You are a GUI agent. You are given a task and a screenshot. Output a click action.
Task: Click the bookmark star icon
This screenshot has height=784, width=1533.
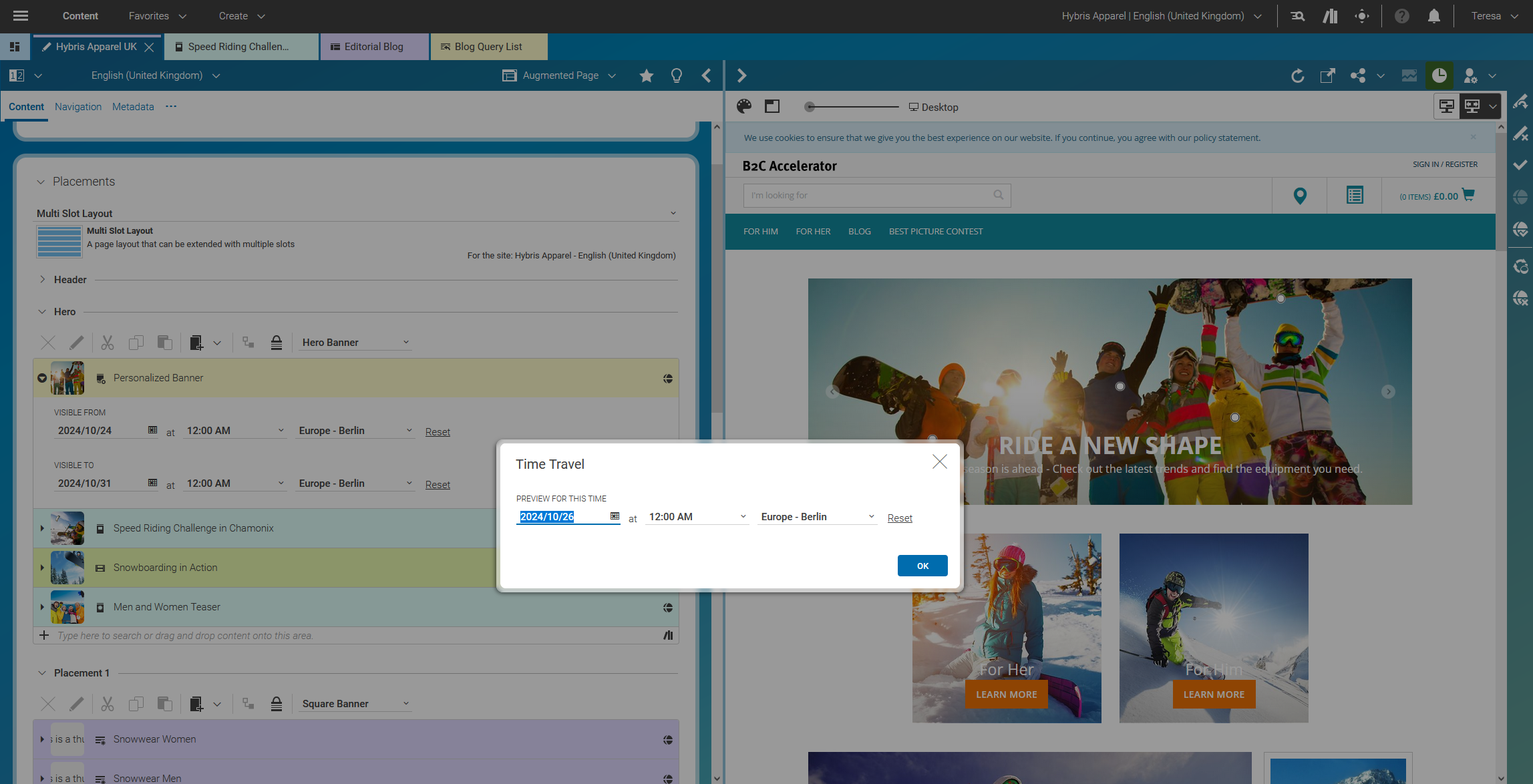click(646, 75)
